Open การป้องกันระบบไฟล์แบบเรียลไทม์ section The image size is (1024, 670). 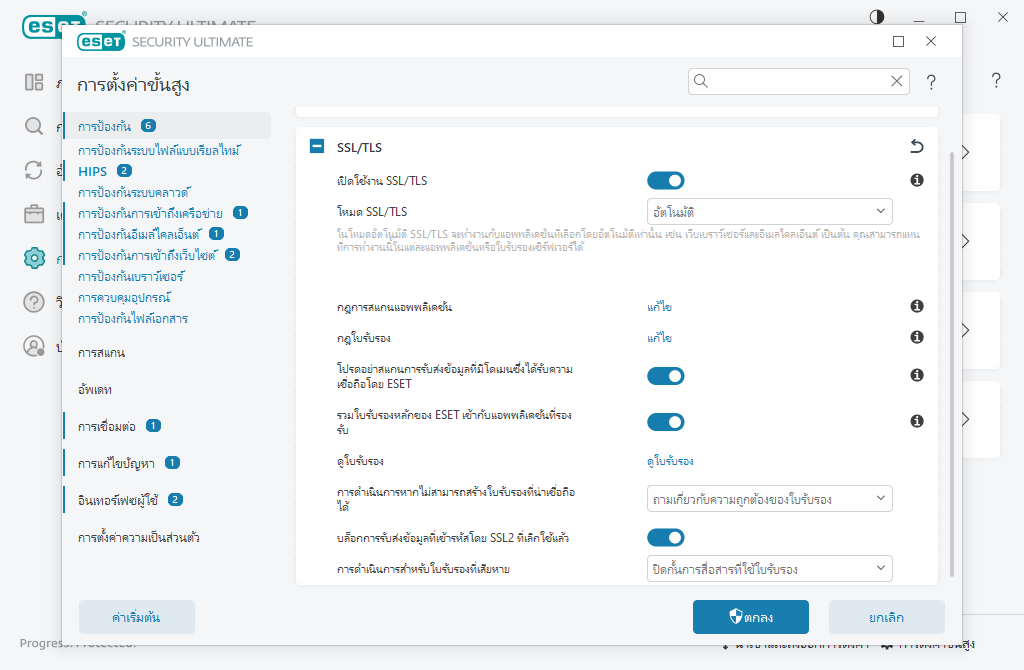coord(159,150)
